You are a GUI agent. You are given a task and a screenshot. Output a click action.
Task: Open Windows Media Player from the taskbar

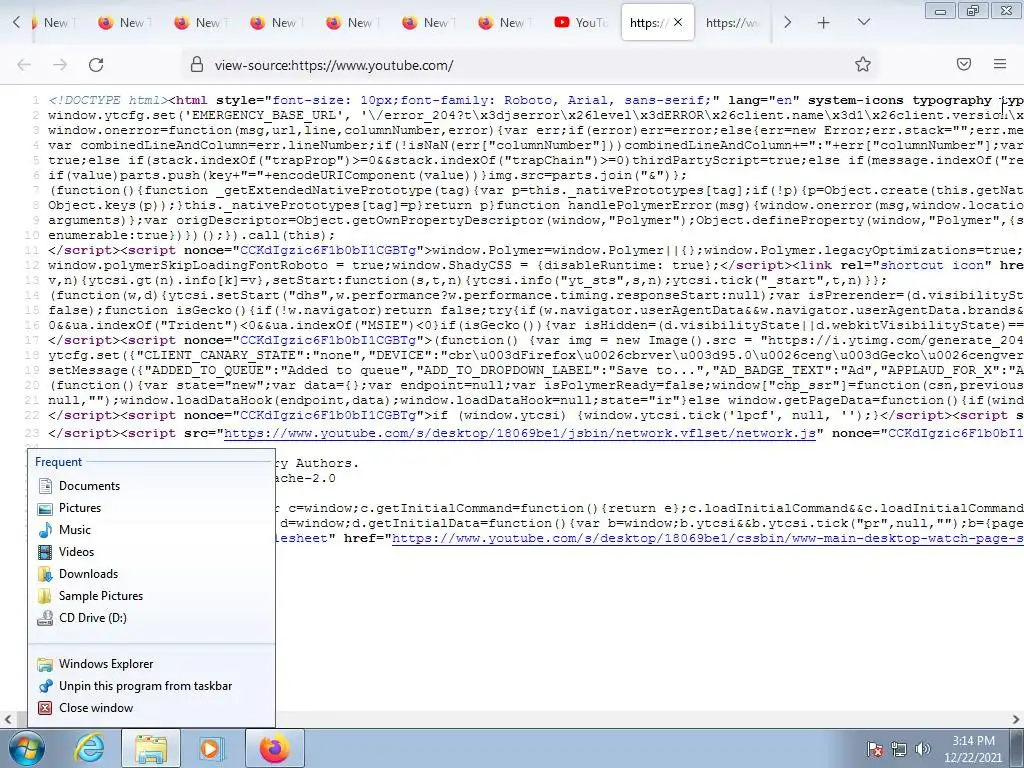click(211, 748)
